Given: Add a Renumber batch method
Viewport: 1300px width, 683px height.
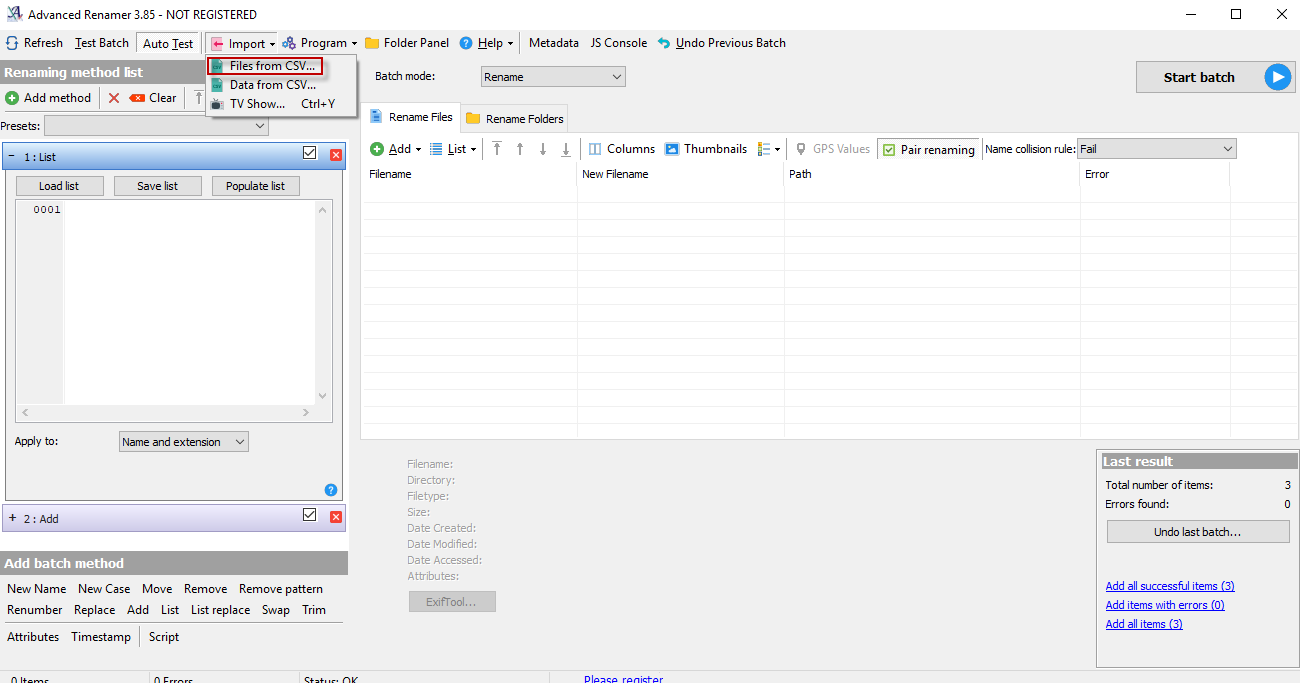Looking at the screenshot, I should click(35, 610).
